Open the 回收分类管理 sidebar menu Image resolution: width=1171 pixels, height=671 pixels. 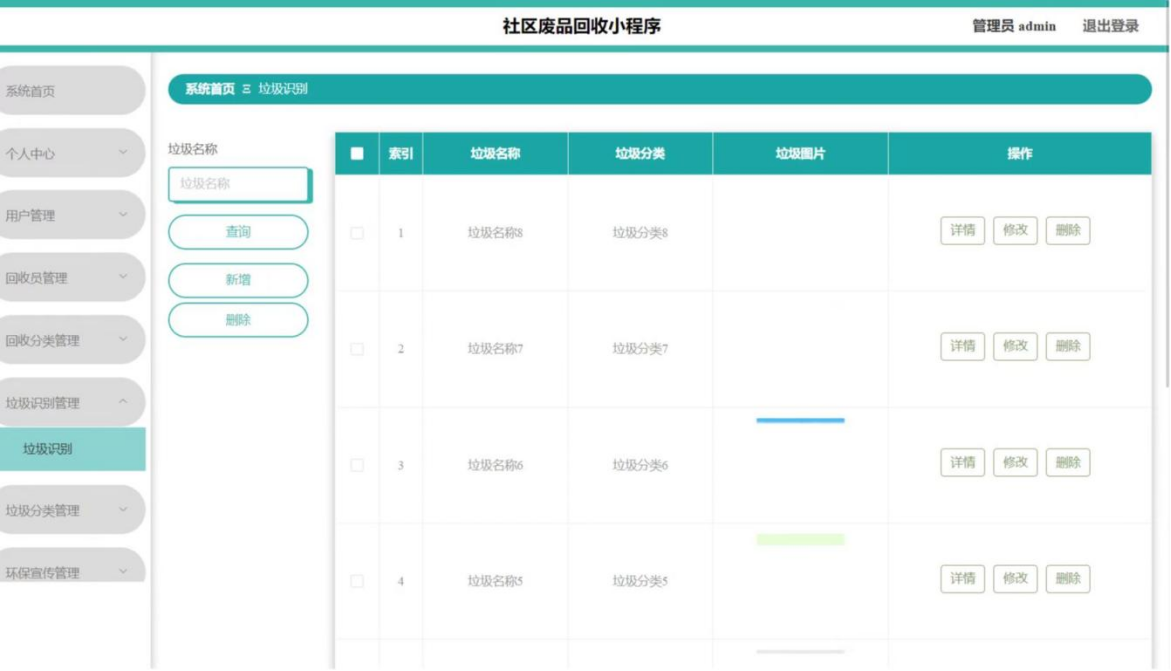pyautogui.click(x=72, y=340)
